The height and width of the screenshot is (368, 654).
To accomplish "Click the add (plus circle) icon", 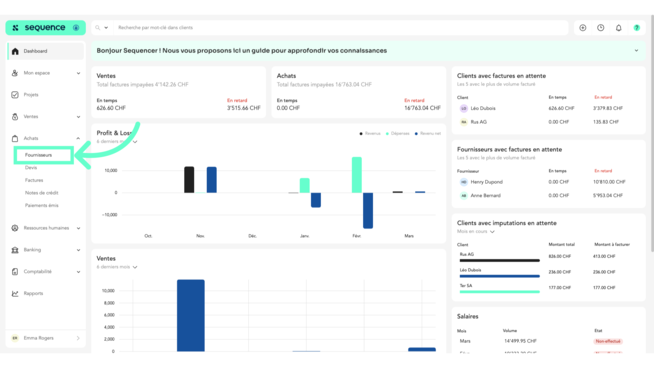I will (x=583, y=28).
